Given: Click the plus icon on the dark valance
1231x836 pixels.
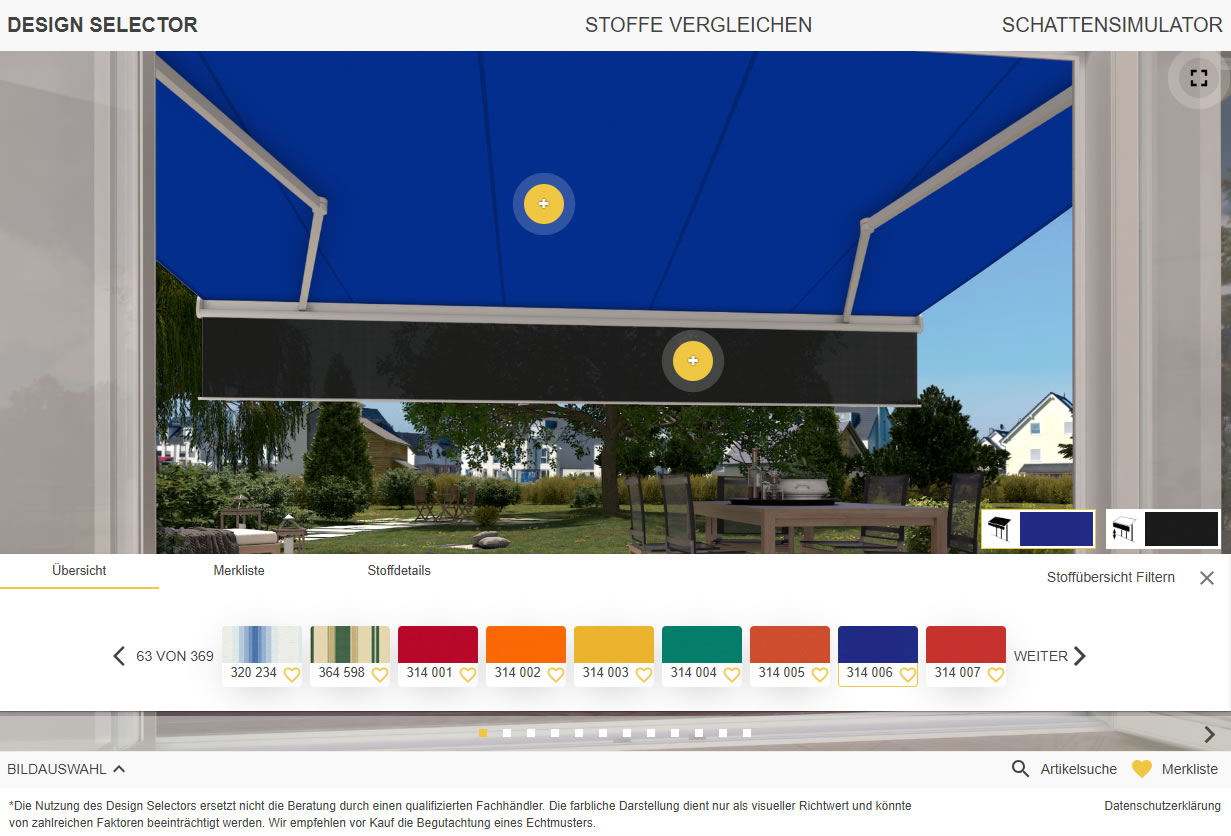Looking at the screenshot, I should [692, 359].
